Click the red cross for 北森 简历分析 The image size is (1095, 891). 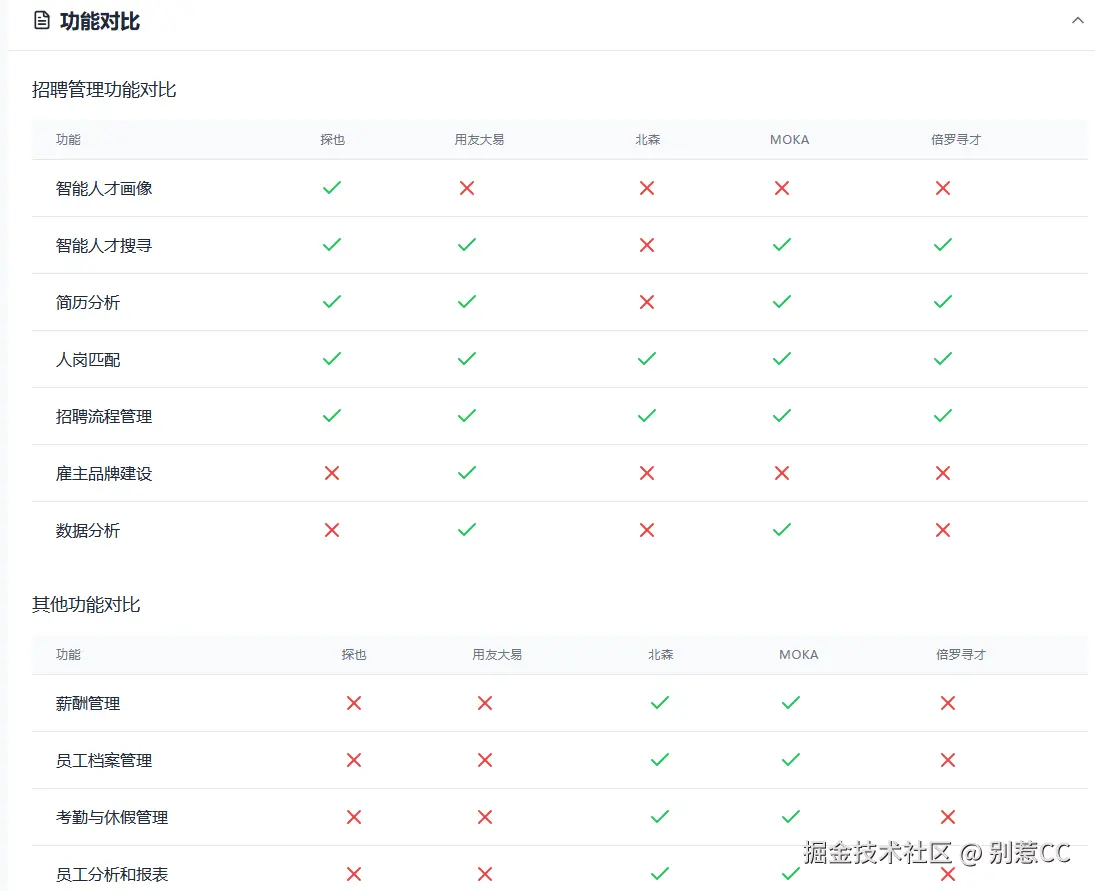pyautogui.click(x=647, y=302)
